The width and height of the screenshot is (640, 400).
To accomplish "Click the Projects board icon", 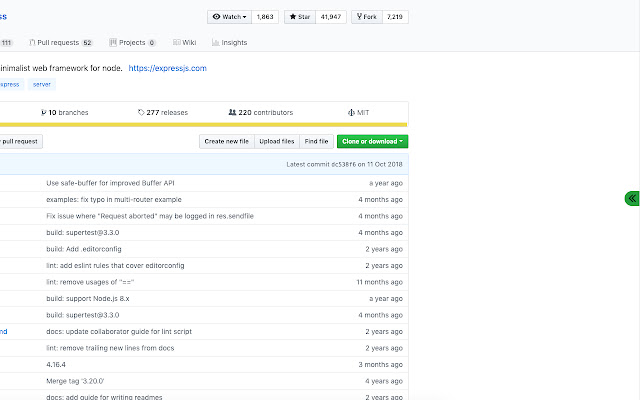I will pos(113,42).
